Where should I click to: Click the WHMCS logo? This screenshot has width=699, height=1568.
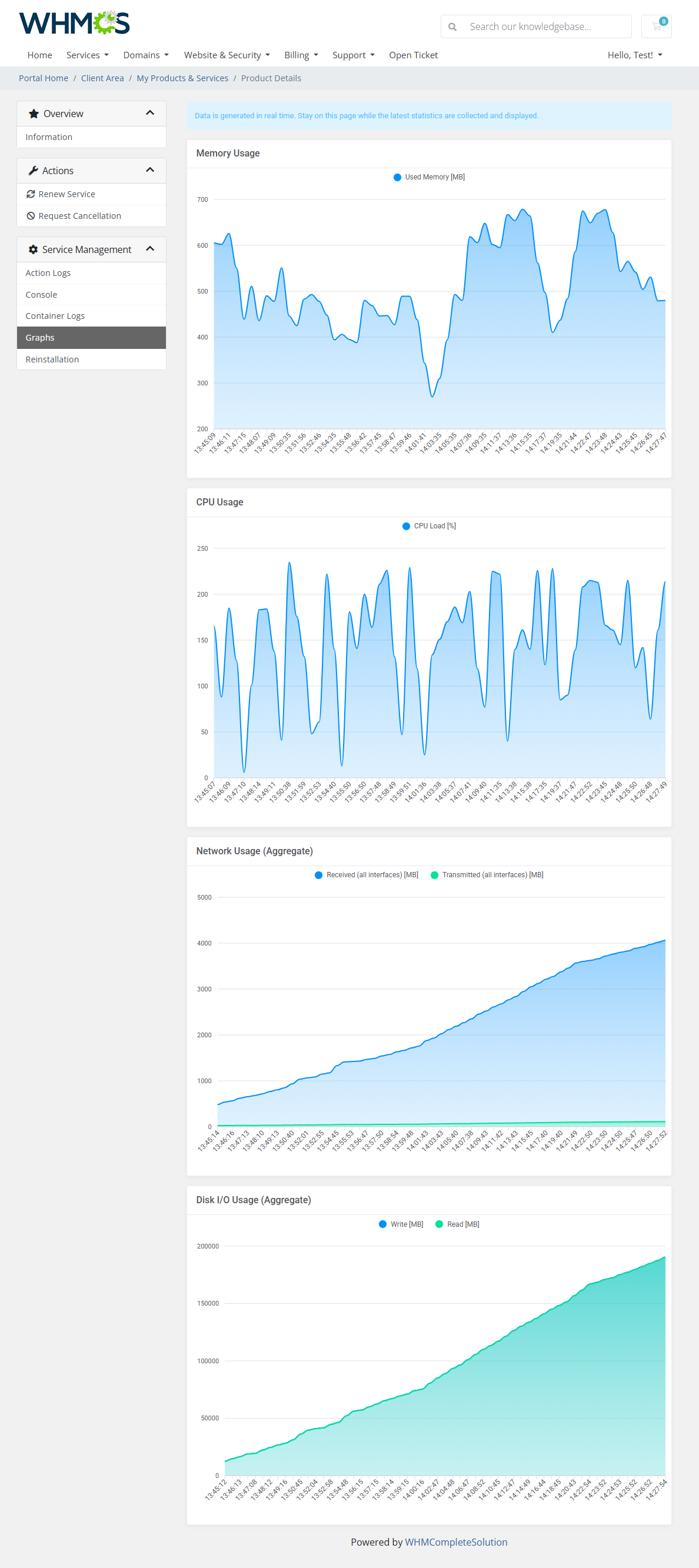(74, 23)
